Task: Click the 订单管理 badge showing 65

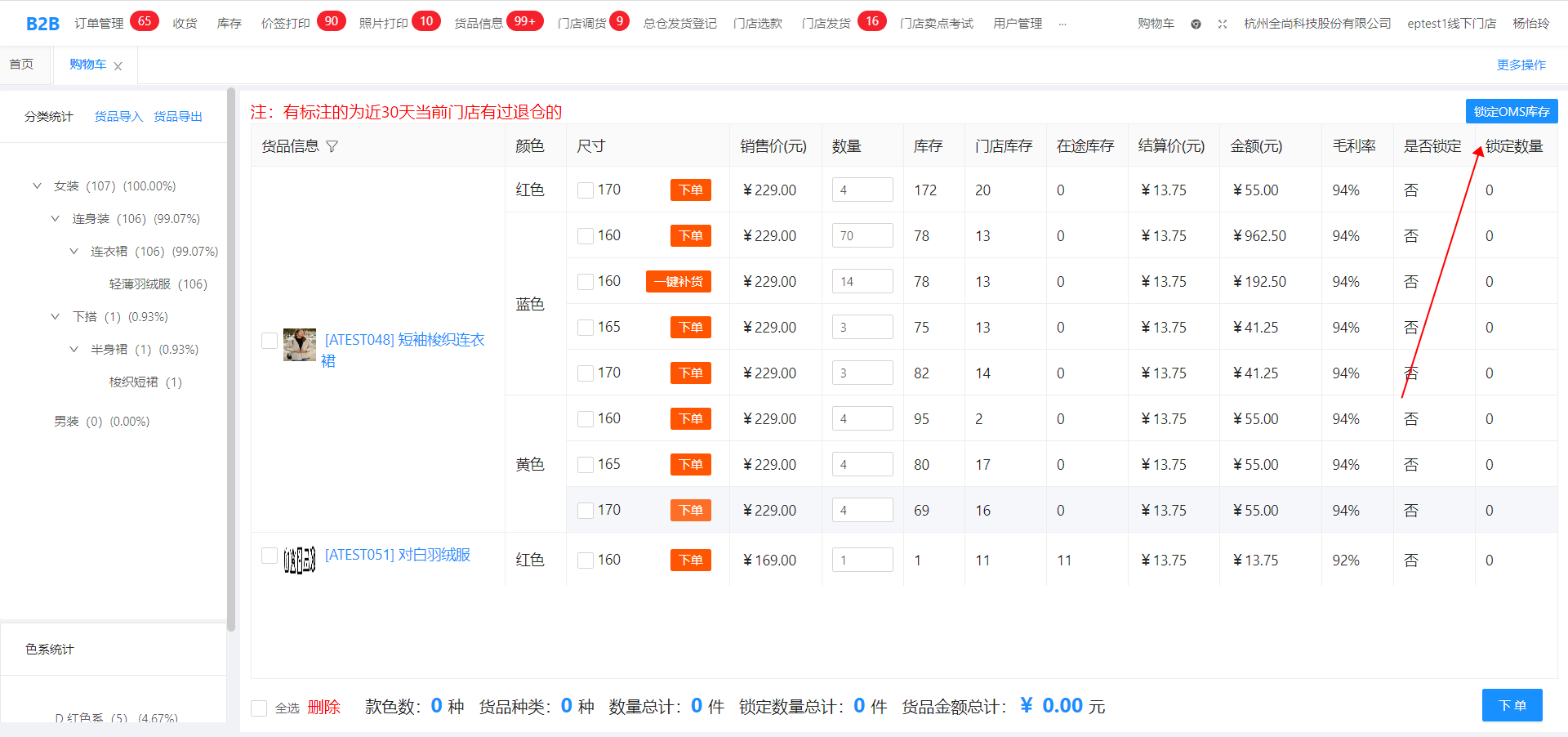Action: pos(144,21)
